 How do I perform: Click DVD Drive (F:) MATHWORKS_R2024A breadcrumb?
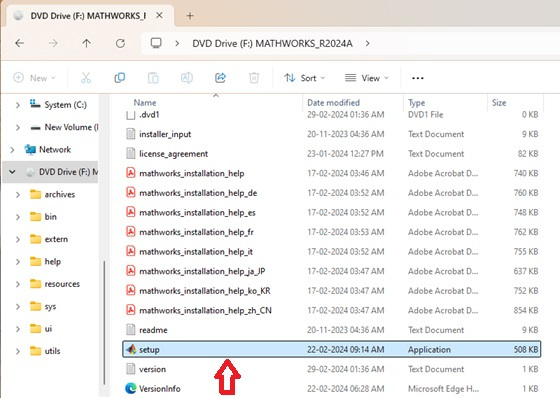click(272, 44)
